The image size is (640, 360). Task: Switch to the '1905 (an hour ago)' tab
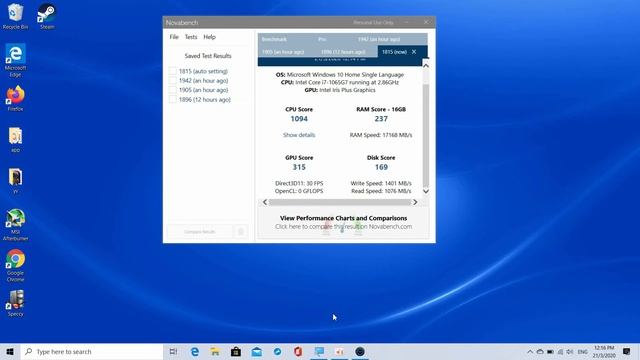pos(283,52)
